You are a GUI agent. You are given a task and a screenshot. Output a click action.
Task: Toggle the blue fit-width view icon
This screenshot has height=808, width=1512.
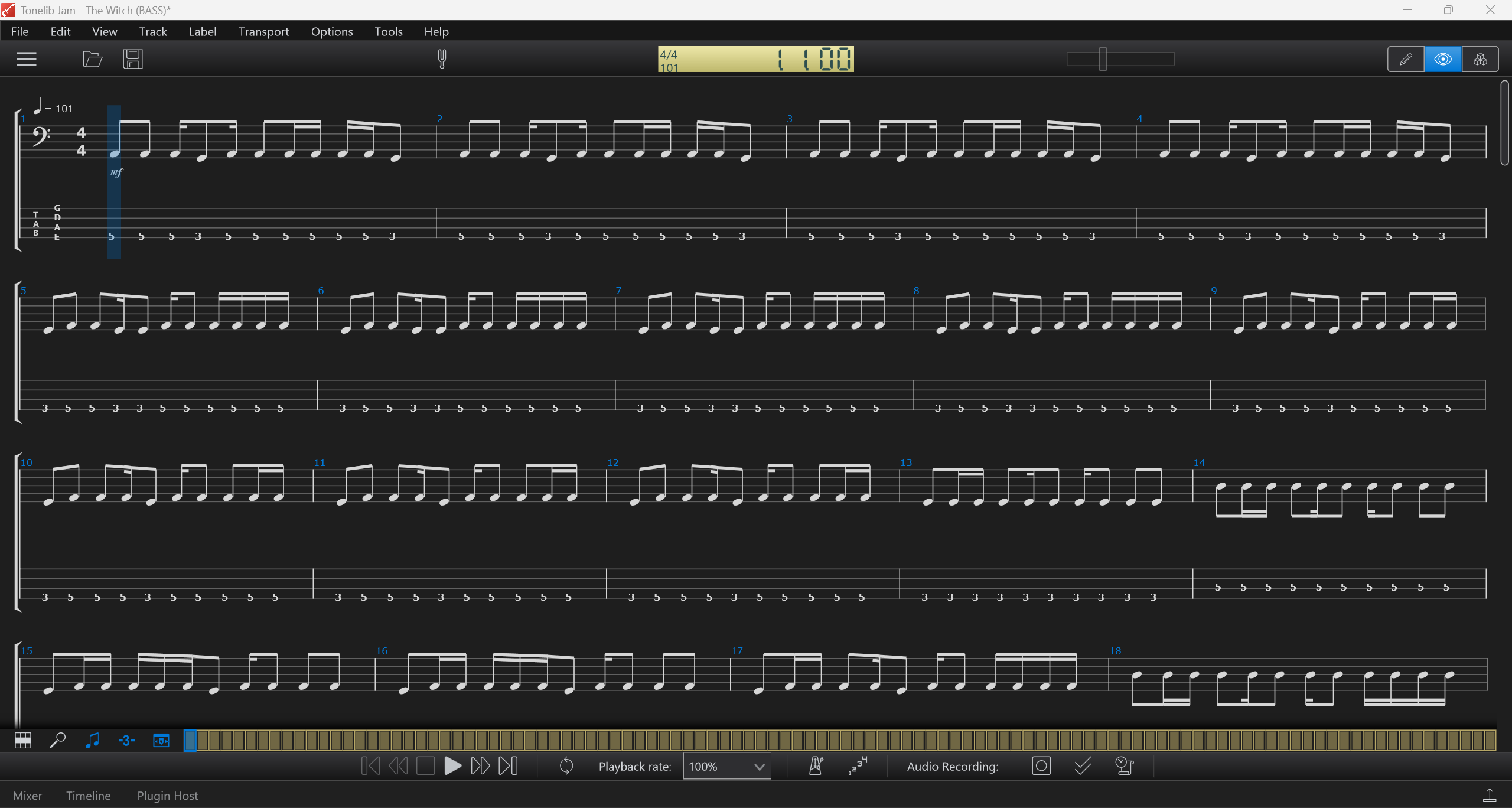(161, 740)
